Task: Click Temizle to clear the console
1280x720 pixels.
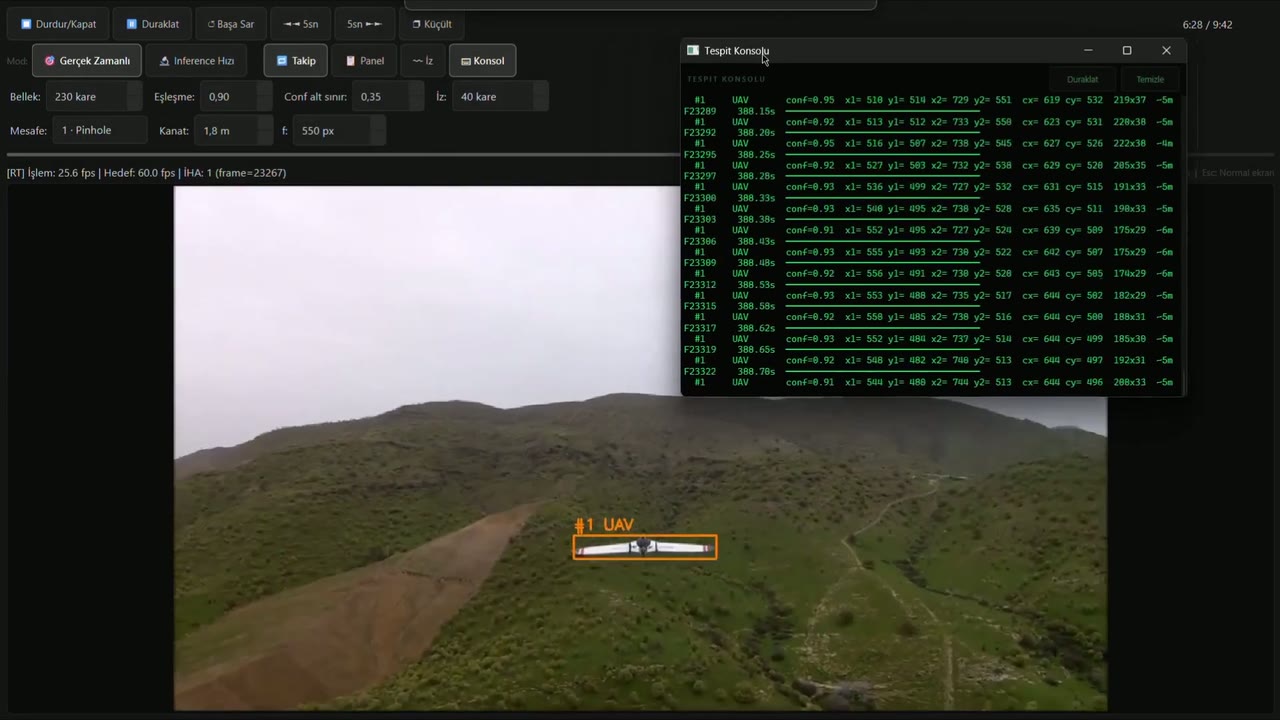Action: click(x=1149, y=79)
